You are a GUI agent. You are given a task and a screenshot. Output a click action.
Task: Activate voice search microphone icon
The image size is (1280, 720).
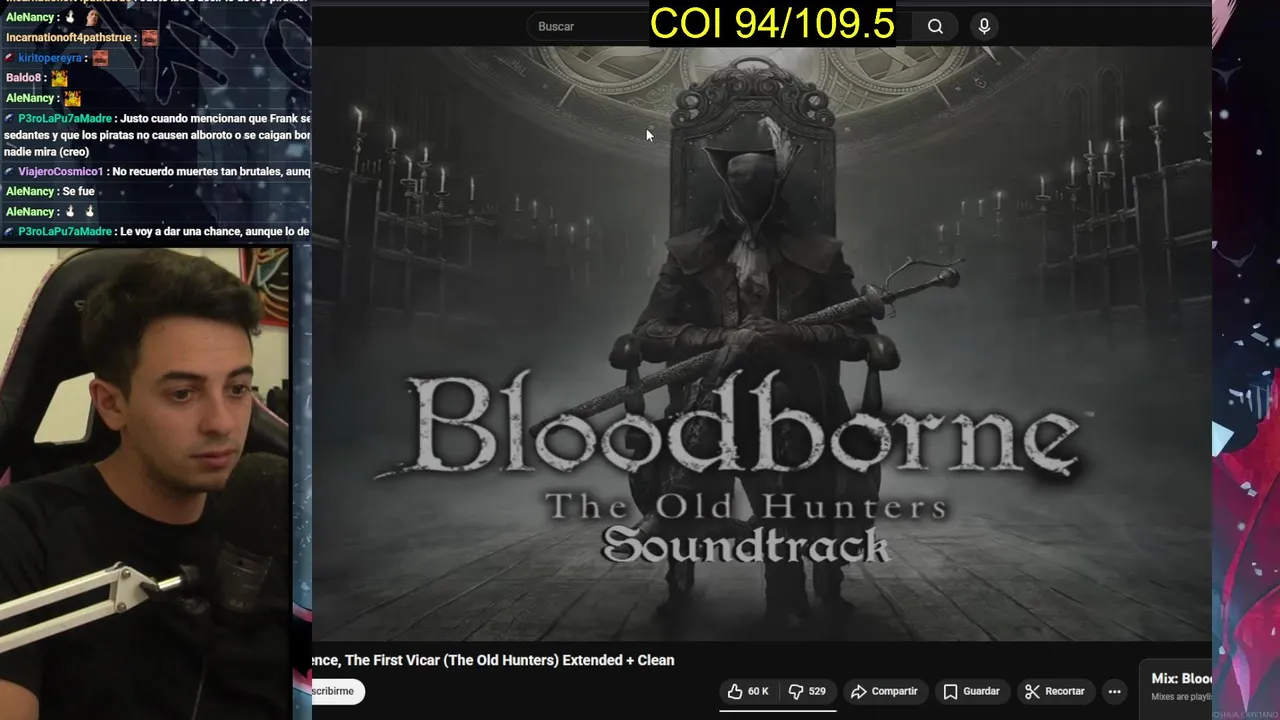(984, 27)
